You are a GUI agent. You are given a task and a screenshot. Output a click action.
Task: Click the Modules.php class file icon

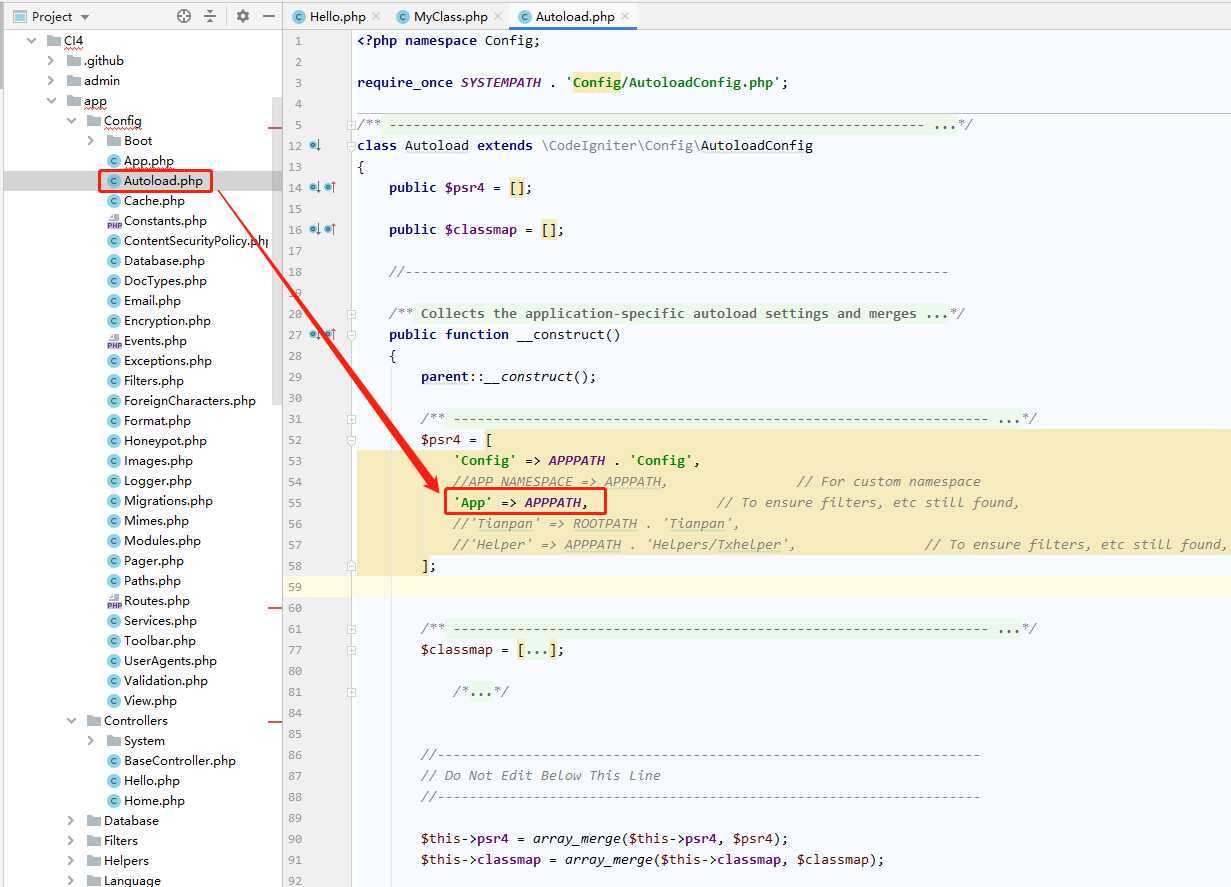click(114, 541)
